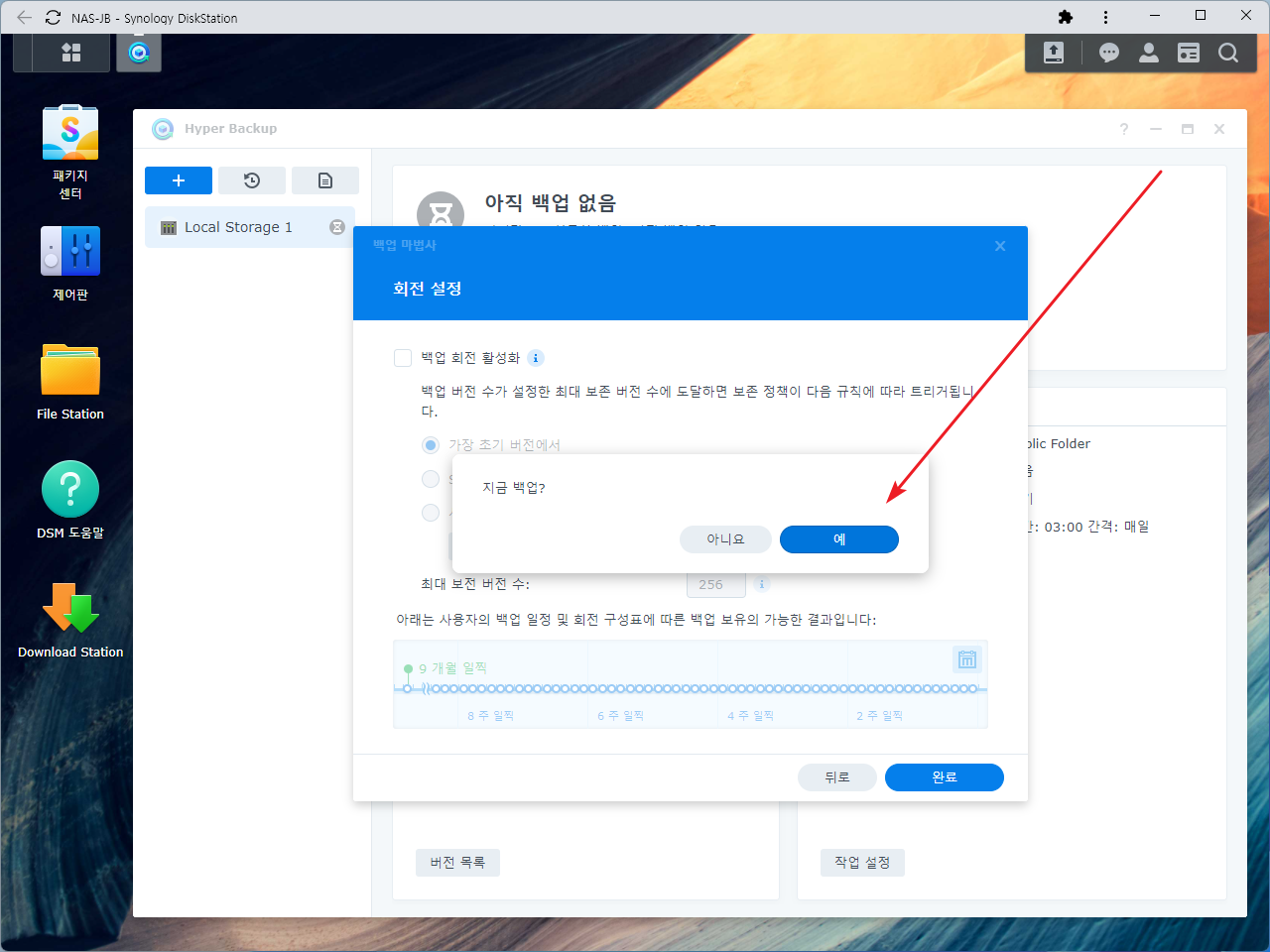This screenshot has width=1270, height=952.
Task: Open 버전 목록 in Hyper Backup
Action: 457,863
